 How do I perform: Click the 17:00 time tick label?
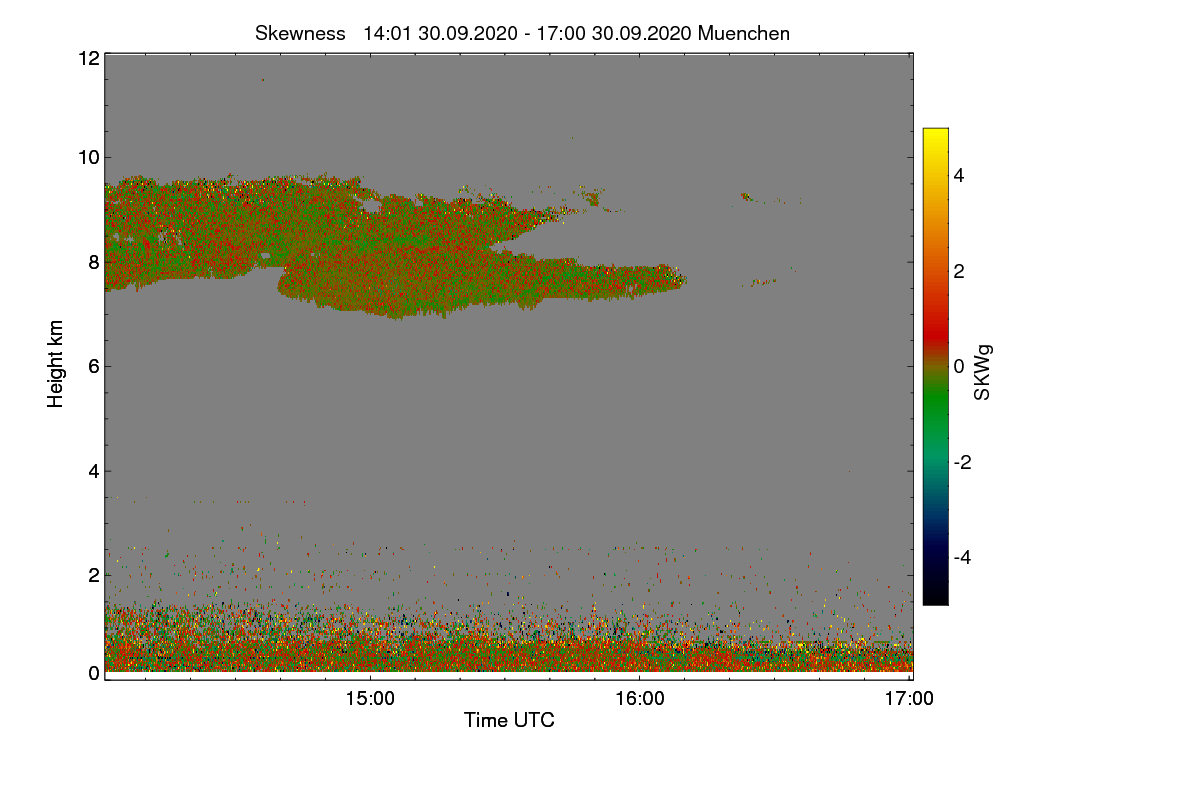pos(910,699)
